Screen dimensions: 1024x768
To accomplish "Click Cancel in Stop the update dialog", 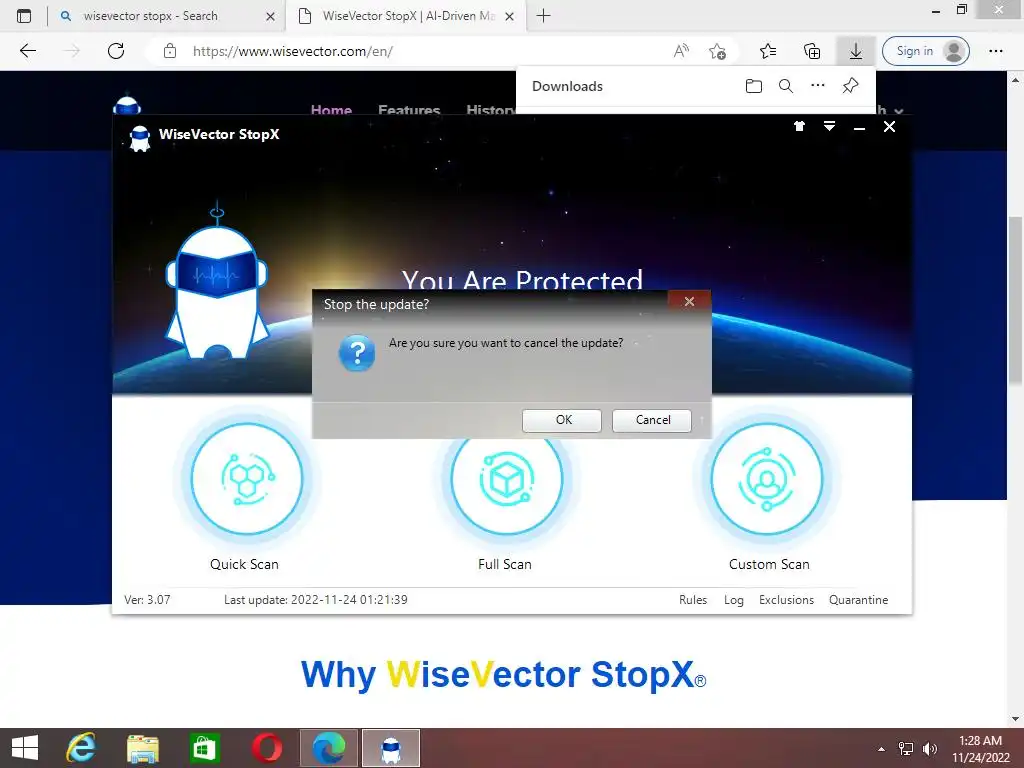I will click(x=652, y=420).
